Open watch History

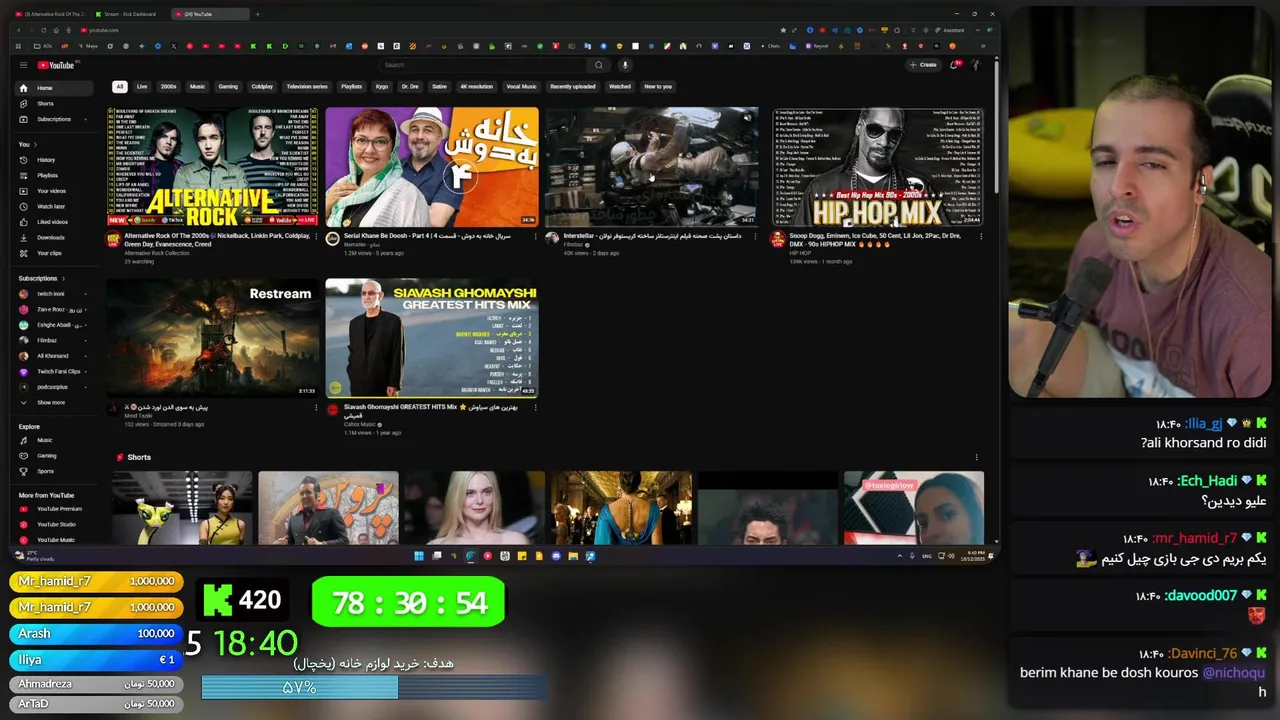tap(53, 160)
